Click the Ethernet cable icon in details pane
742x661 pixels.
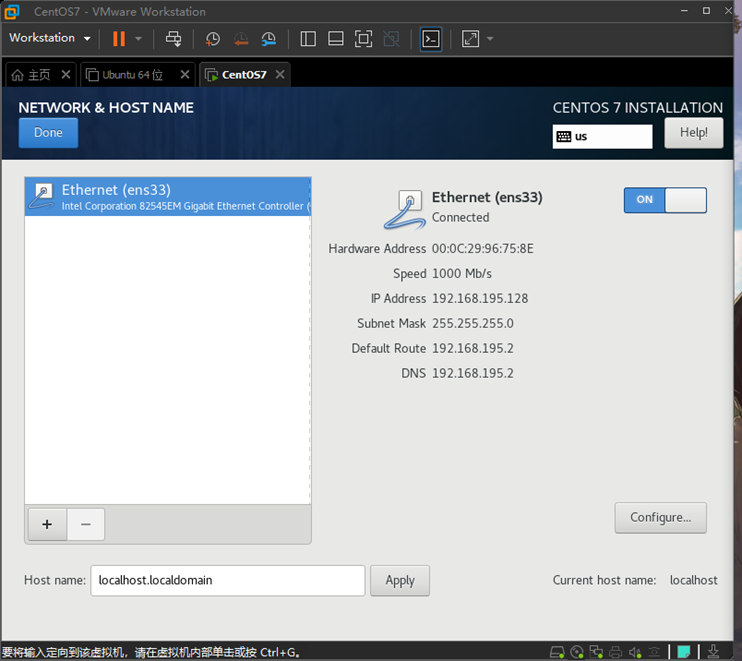click(405, 210)
